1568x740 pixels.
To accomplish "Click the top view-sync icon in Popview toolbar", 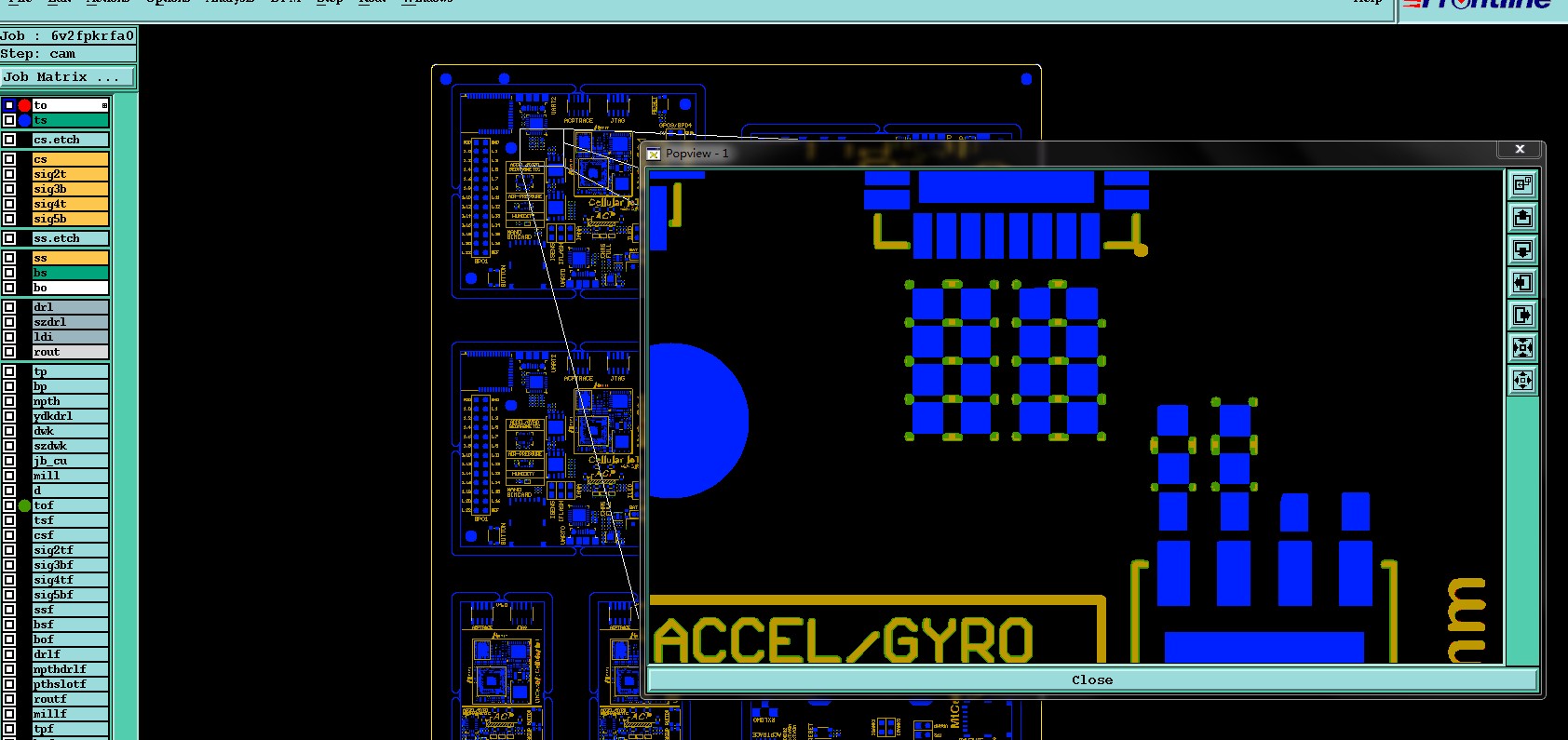I will click(1522, 185).
